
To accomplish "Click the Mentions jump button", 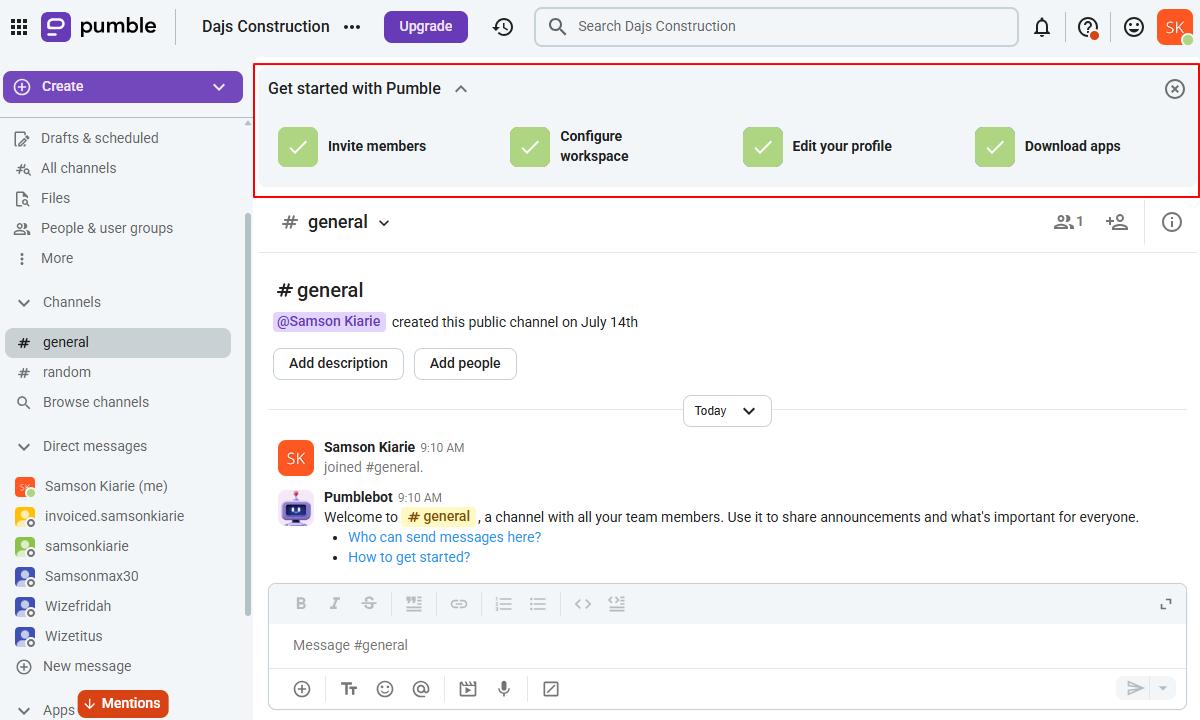I will coord(123,704).
